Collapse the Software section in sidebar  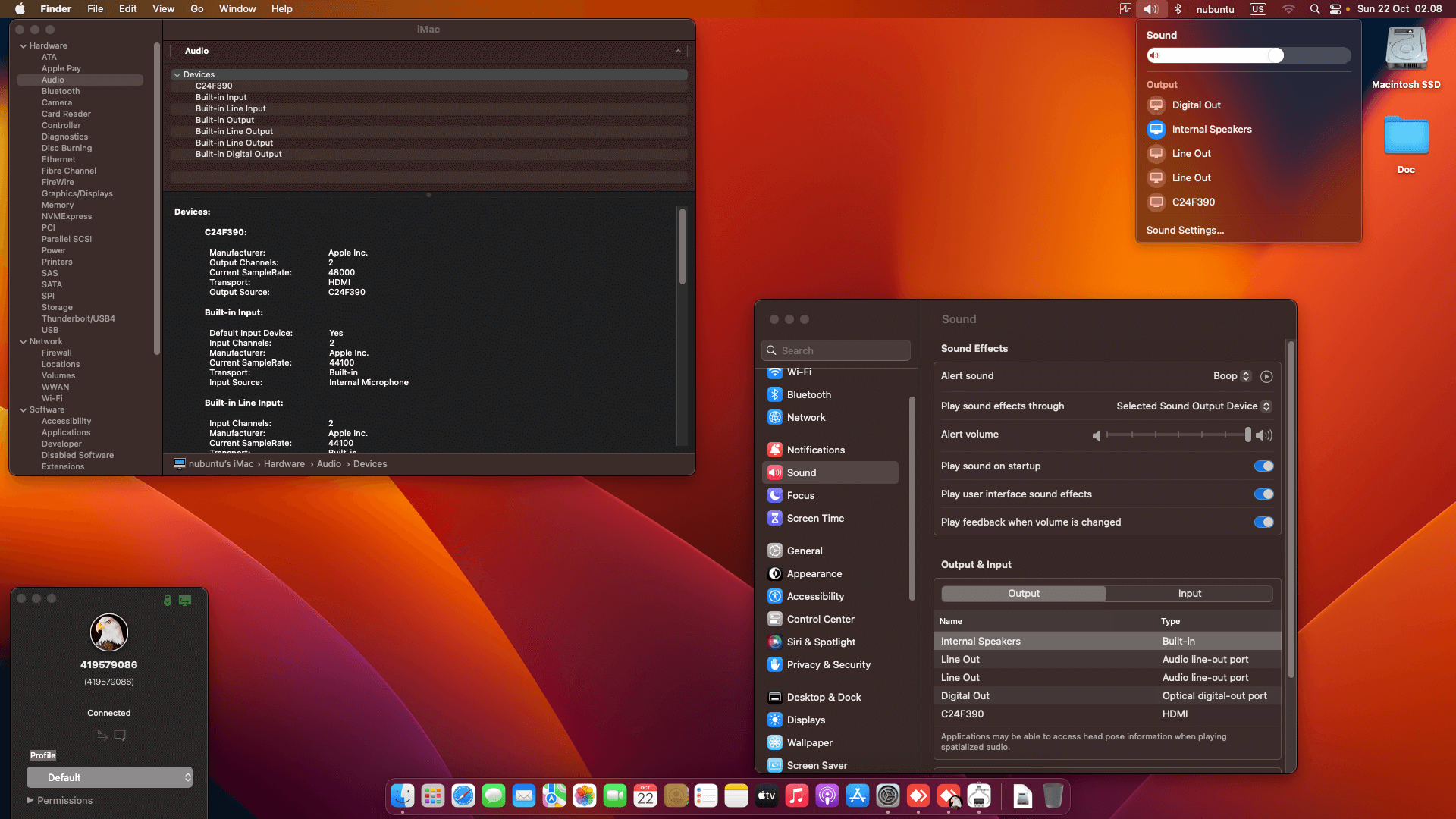(x=24, y=410)
